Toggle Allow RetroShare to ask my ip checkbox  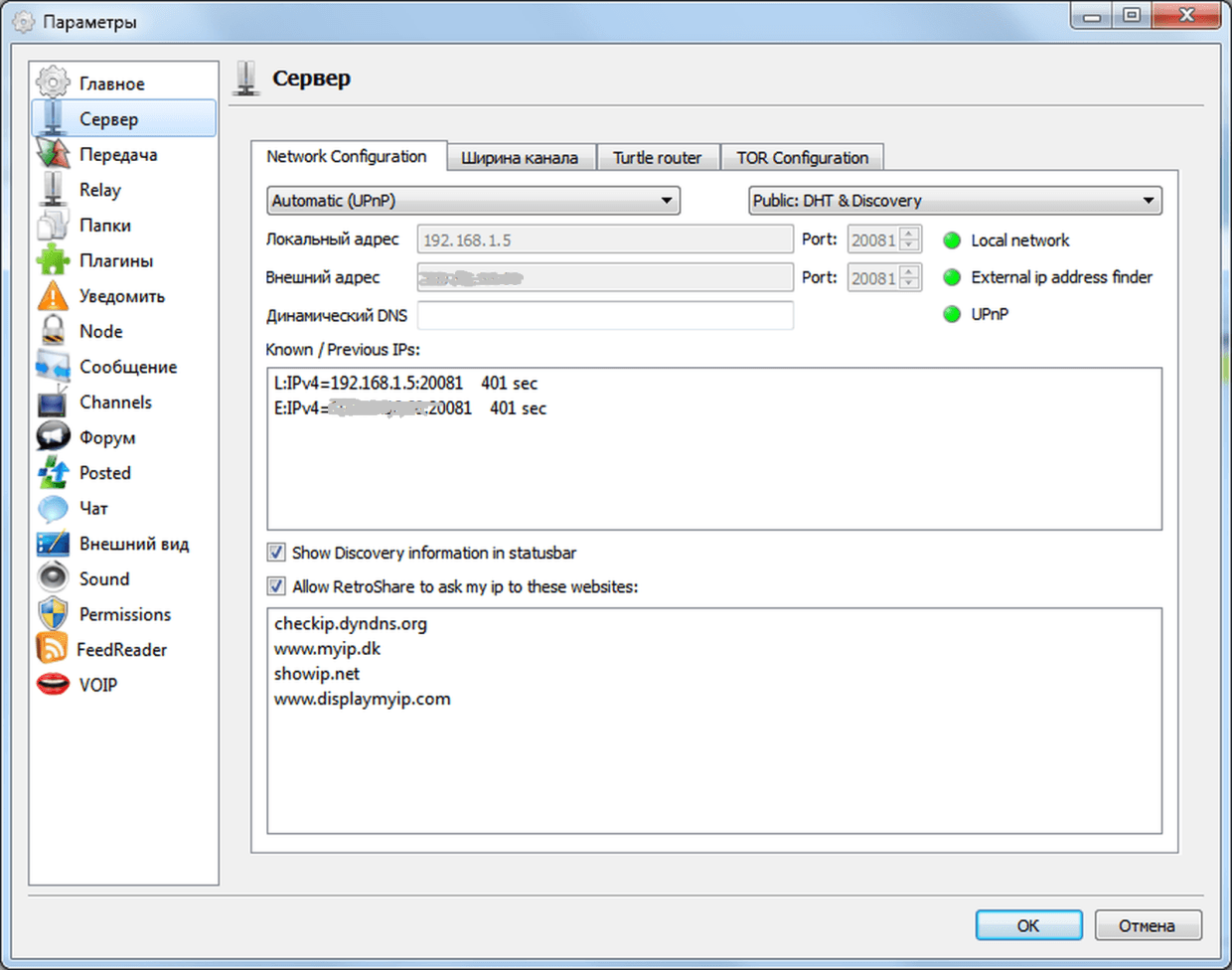[276, 586]
